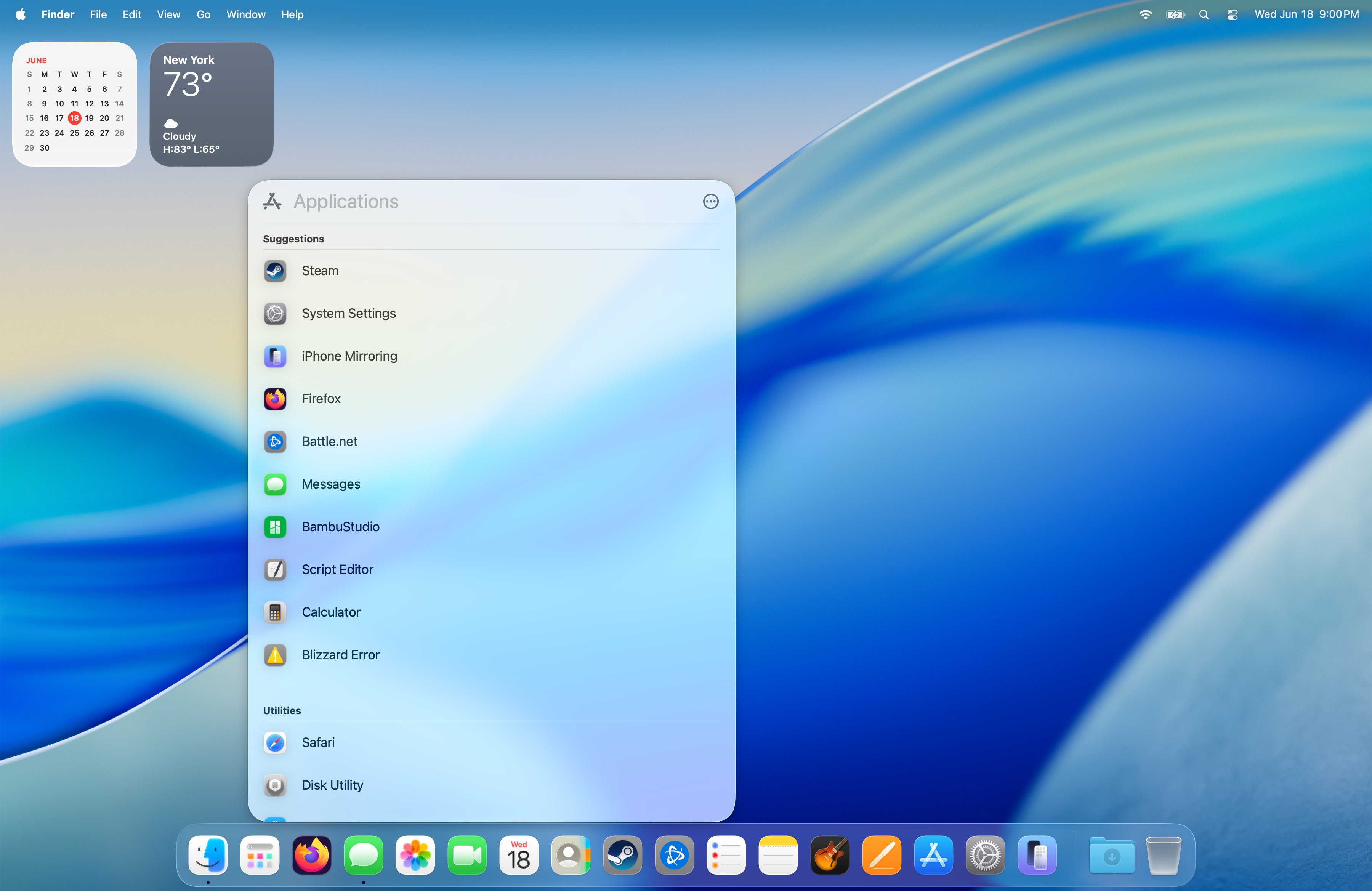The height and width of the screenshot is (891, 1372).
Task: Select June 18 in calendar widget
Action: 74,118
